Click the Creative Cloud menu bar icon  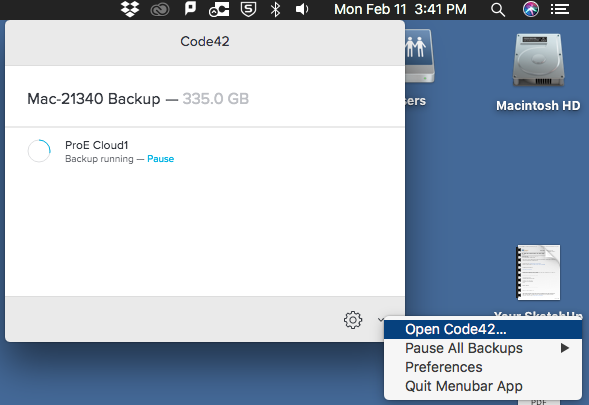(160, 10)
